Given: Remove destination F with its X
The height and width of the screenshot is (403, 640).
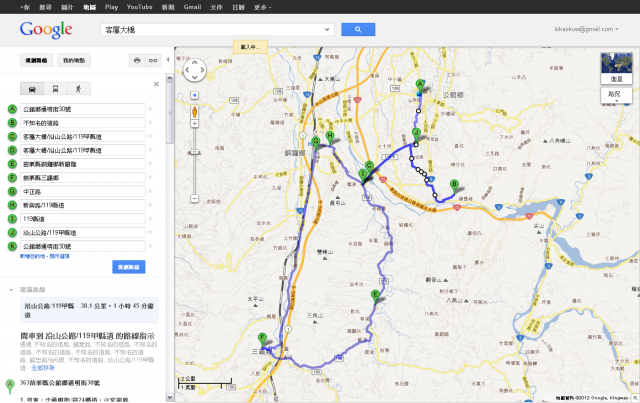Looking at the screenshot, I should [150, 177].
